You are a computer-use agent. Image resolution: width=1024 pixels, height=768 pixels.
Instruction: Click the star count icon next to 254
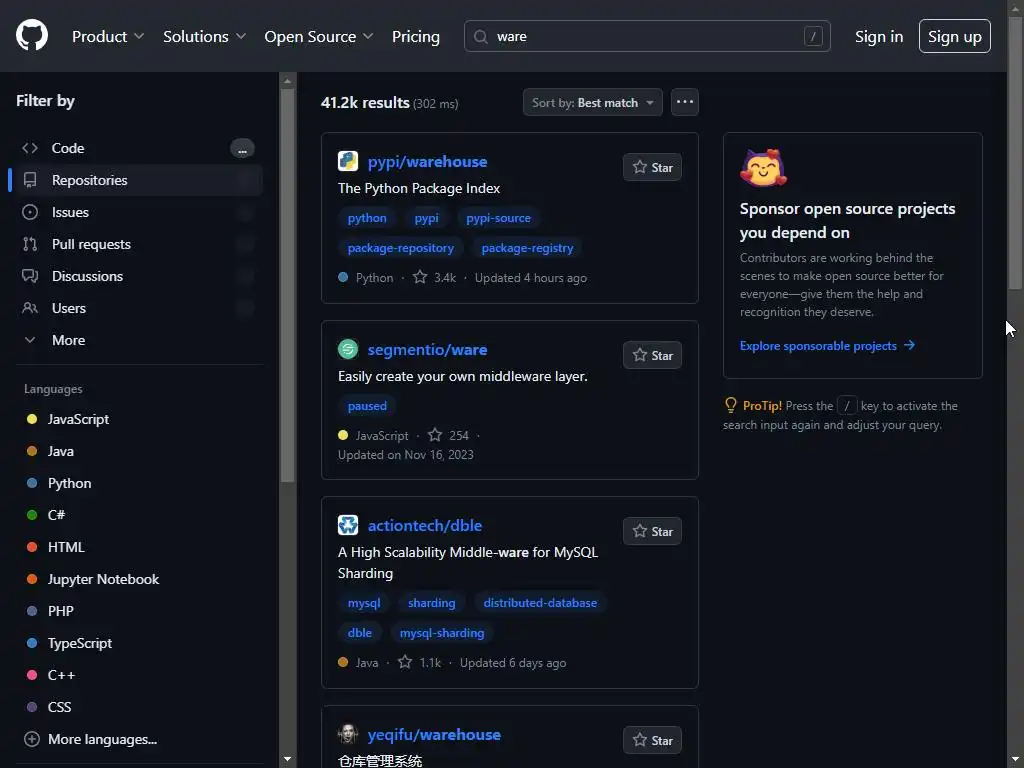click(x=435, y=435)
